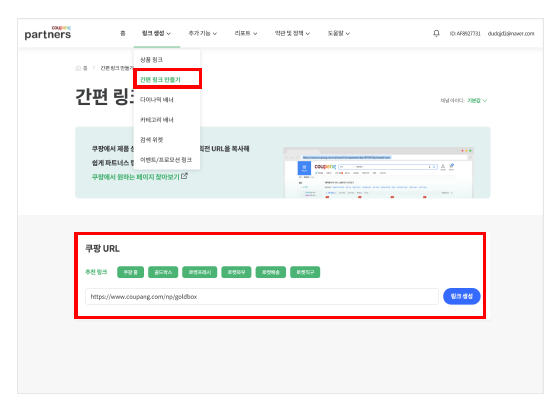The image size is (554, 407).
Task: Expand the 약관 및 정책 navigation menu
Action: tap(292, 33)
